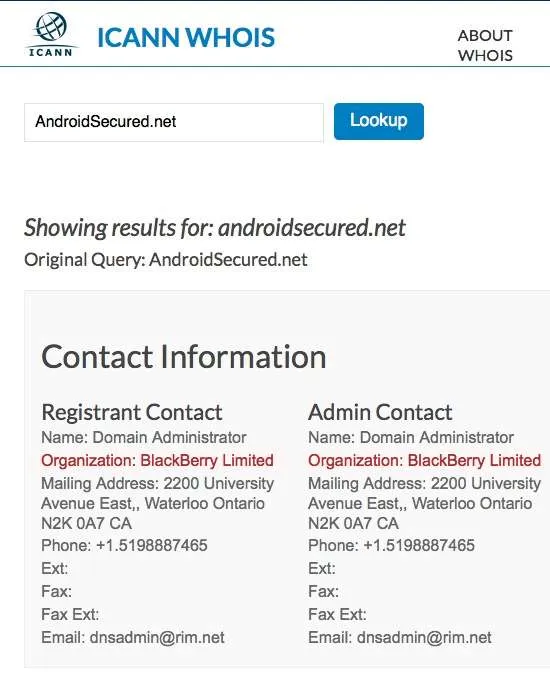Click the admin contact Mailing Address text
This screenshot has width=550, height=679.
coord(424,503)
